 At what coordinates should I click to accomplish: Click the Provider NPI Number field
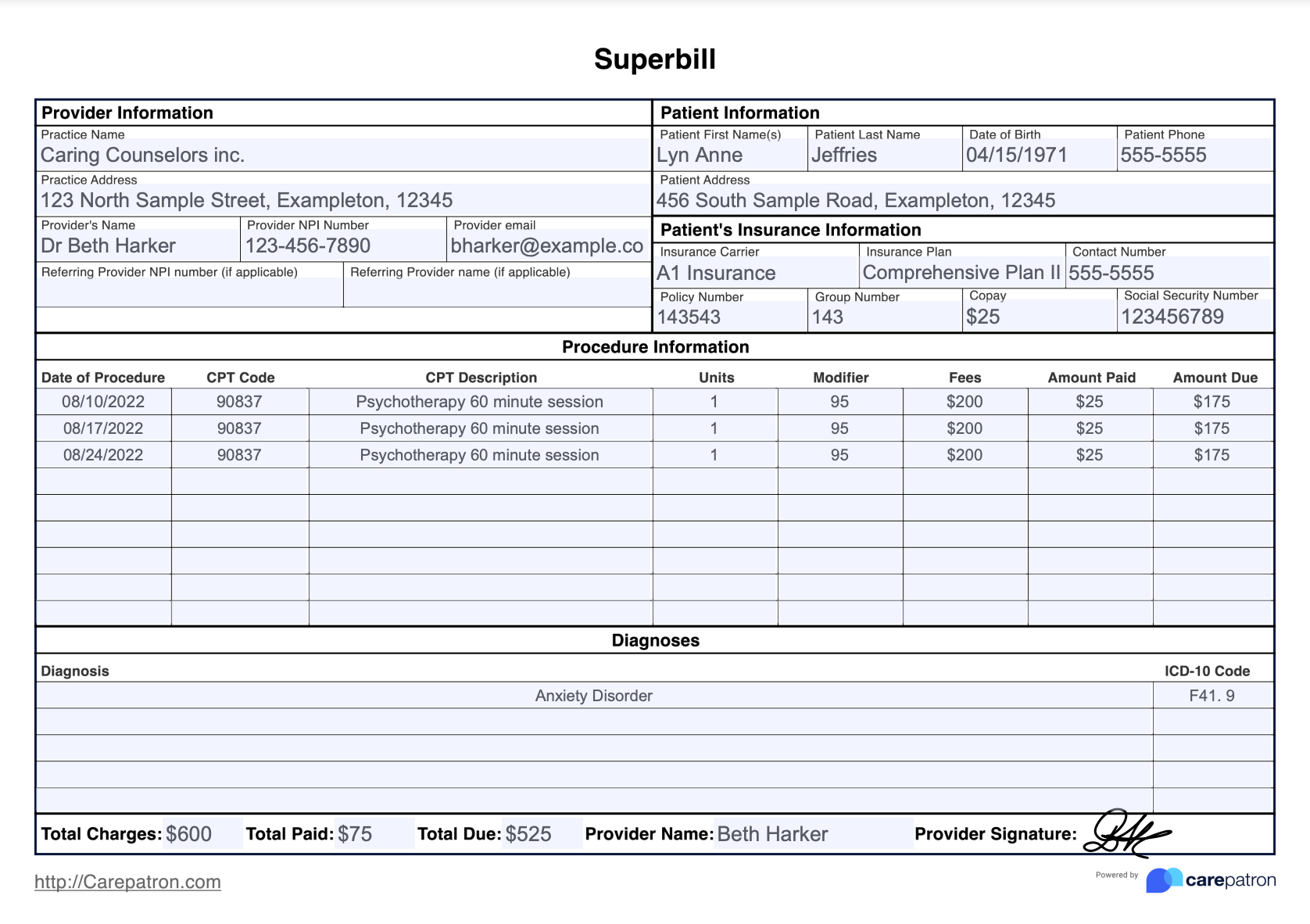coord(342,245)
